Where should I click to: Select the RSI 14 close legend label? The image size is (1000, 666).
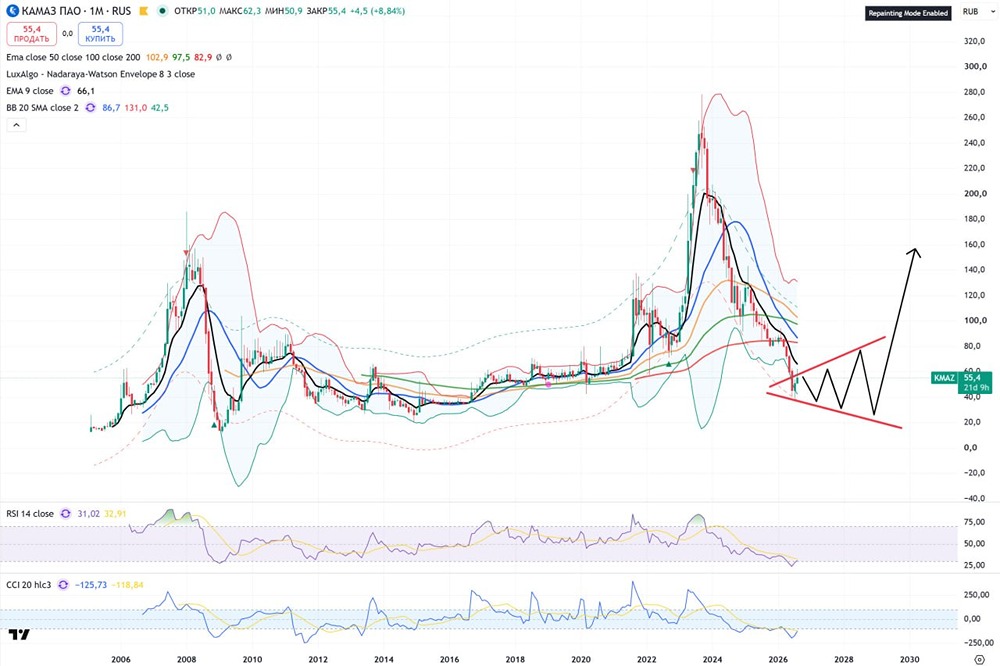click(30, 514)
